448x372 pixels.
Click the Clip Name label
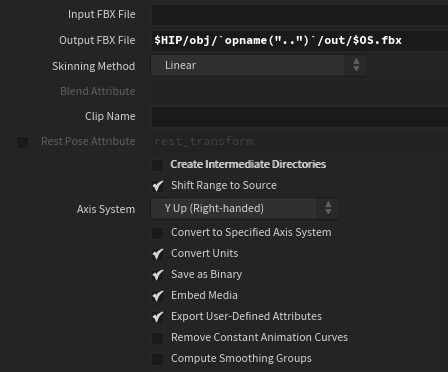tap(110, 116)
